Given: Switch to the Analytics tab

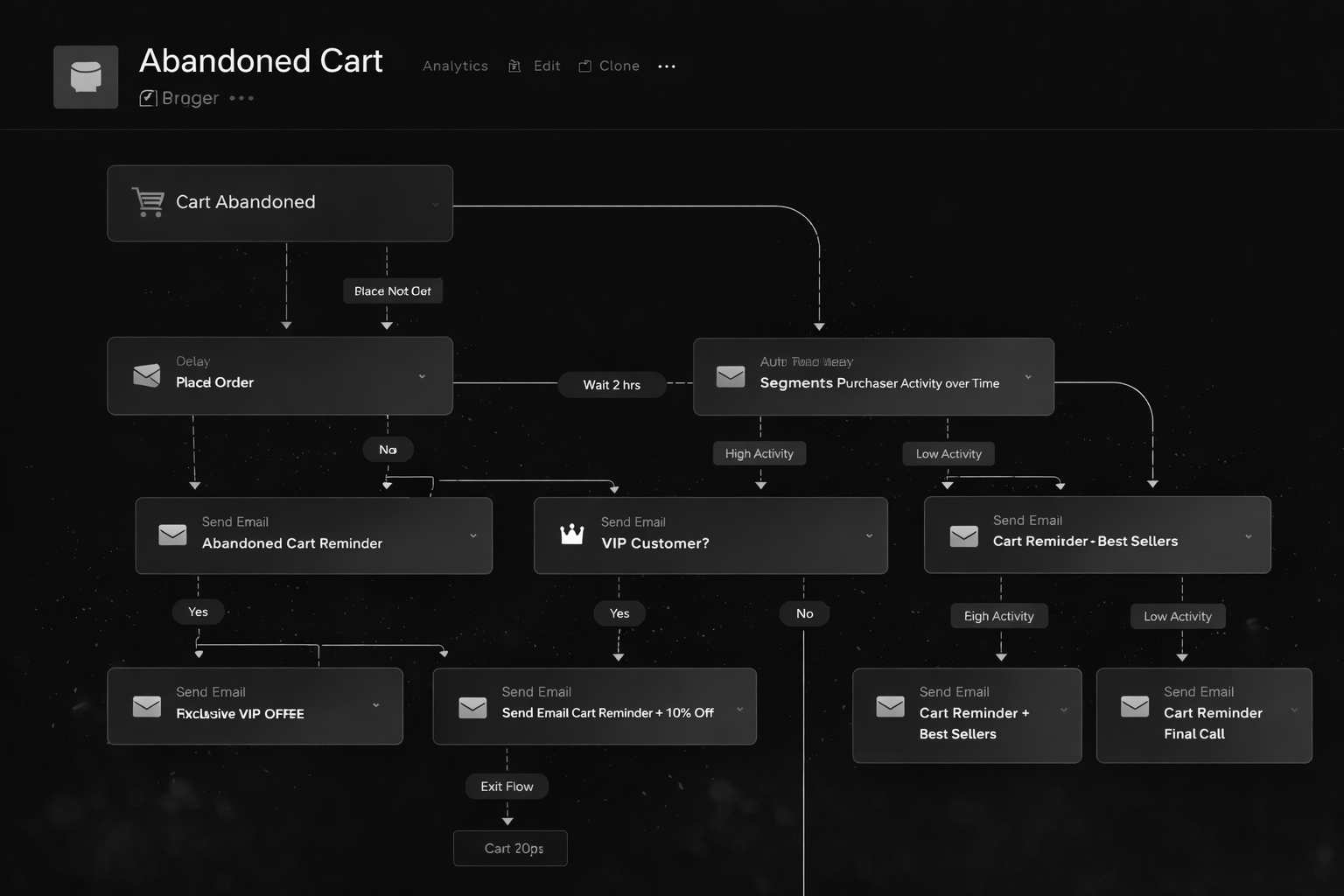Looking at the screenshot, I should coord(455,66).
